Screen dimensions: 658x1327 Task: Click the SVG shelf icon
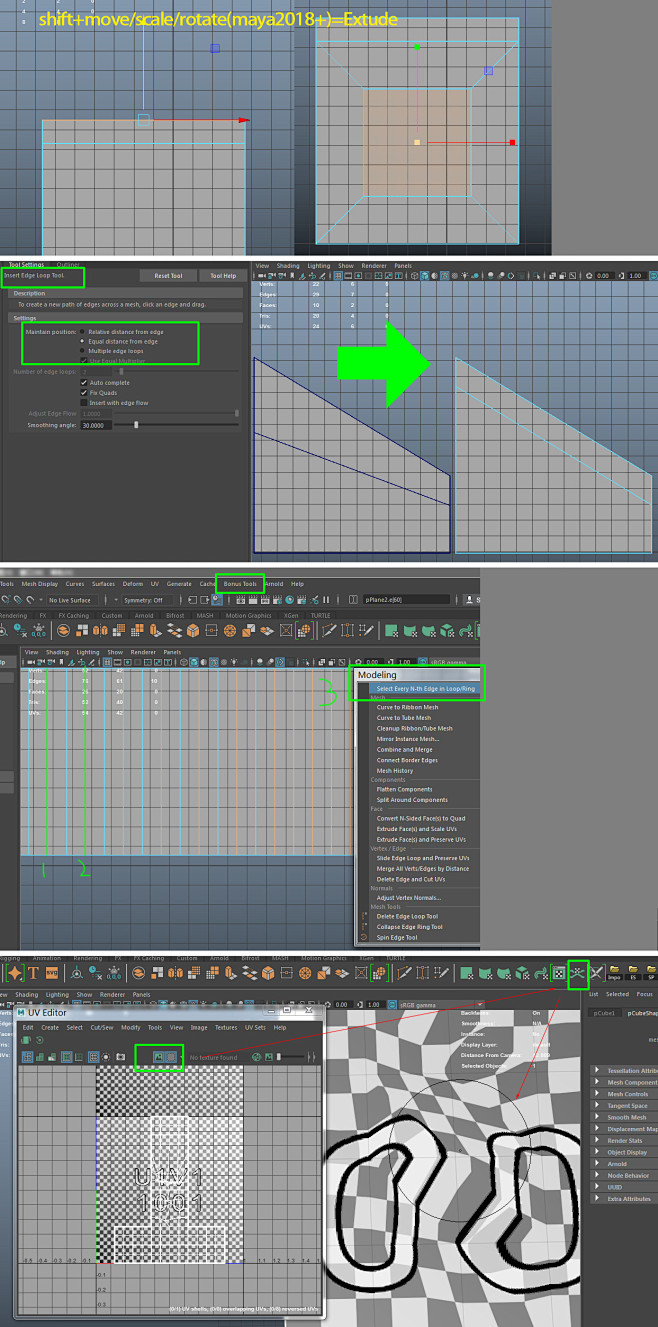51,972
